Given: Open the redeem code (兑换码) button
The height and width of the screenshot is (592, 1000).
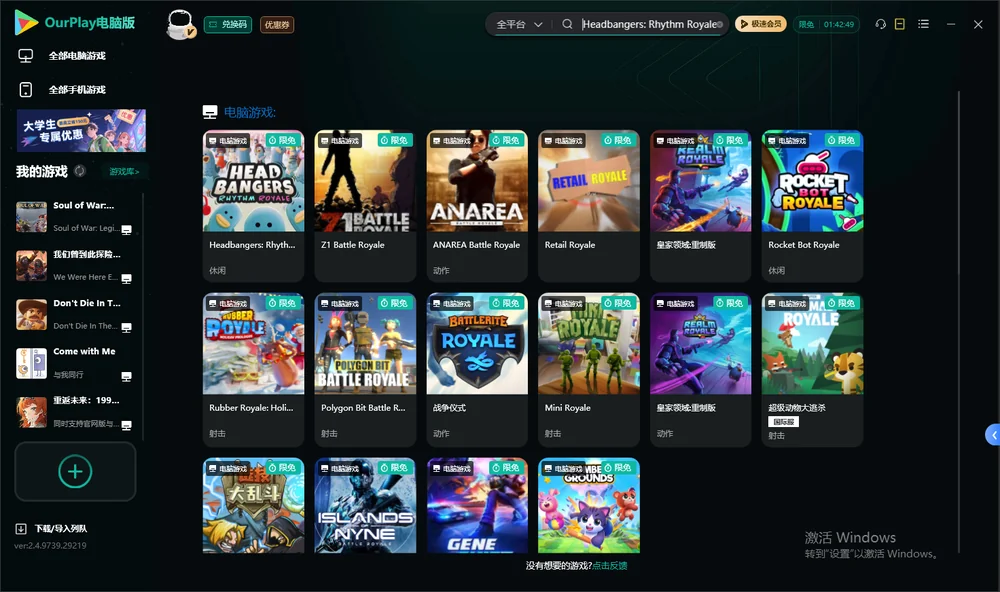Looking at the screenshot, I should 228,25.
